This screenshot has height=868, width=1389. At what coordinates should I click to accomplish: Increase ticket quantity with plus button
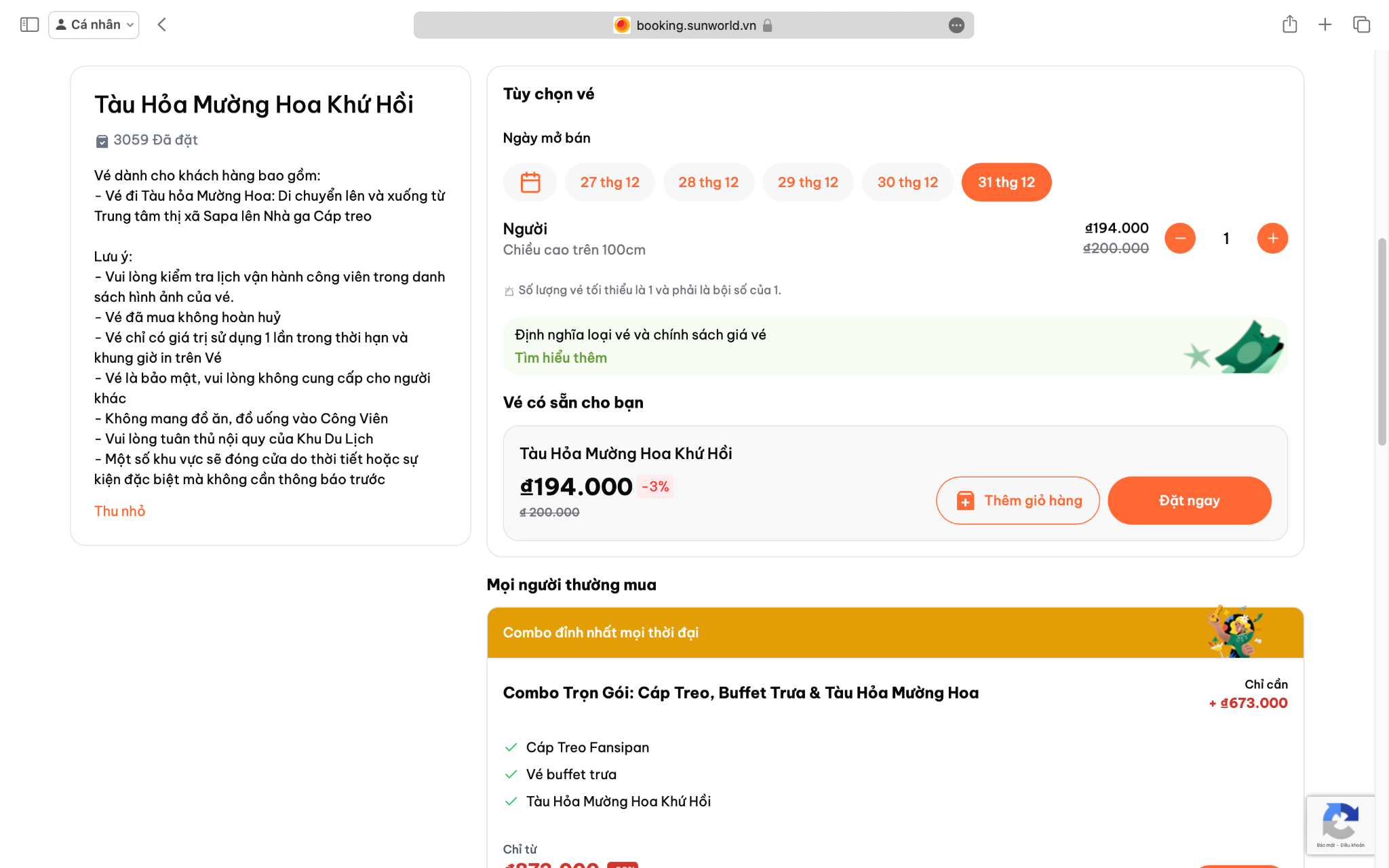1272,238
